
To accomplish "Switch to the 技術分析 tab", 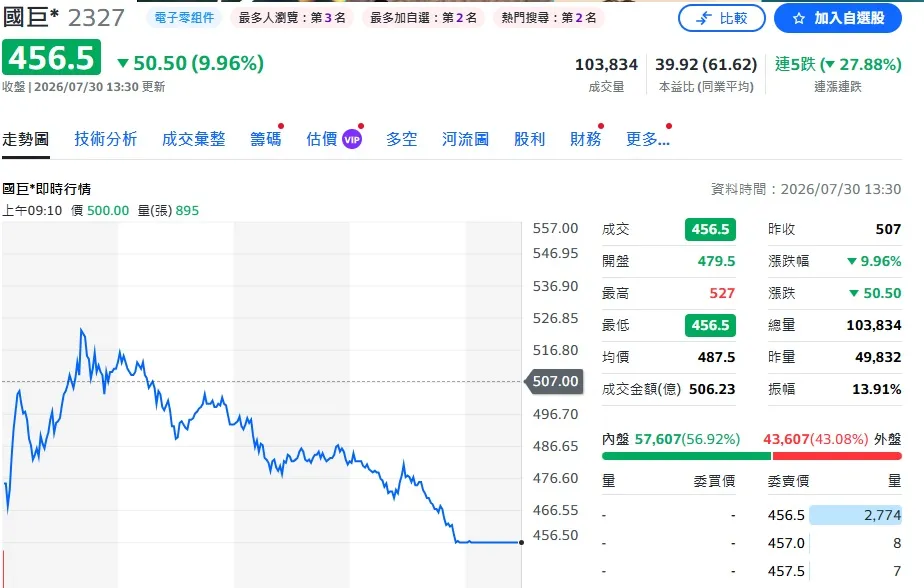I will coord(105,140).
